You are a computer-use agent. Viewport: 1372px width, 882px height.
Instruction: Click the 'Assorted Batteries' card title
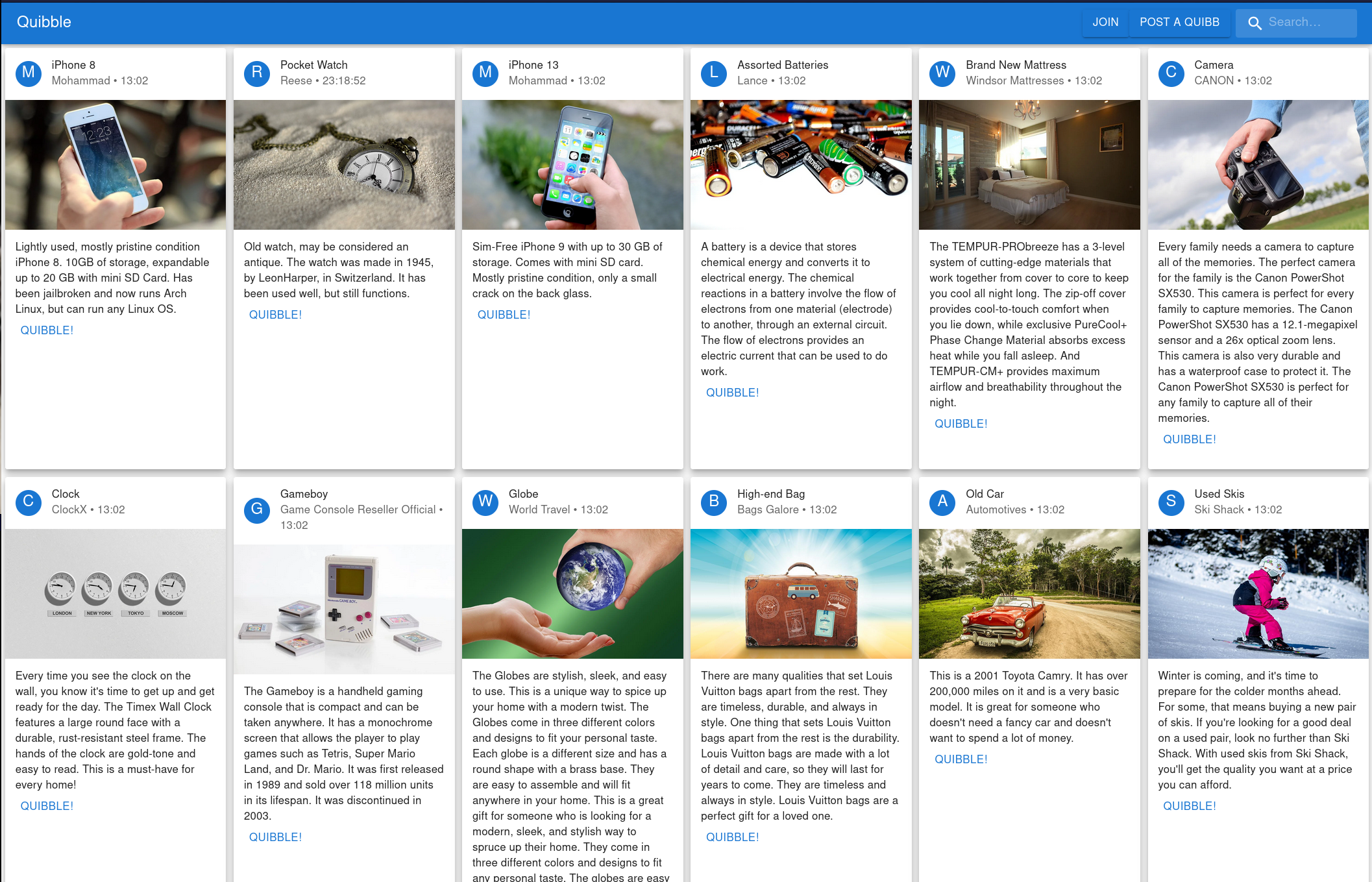[x=783, y=65]
